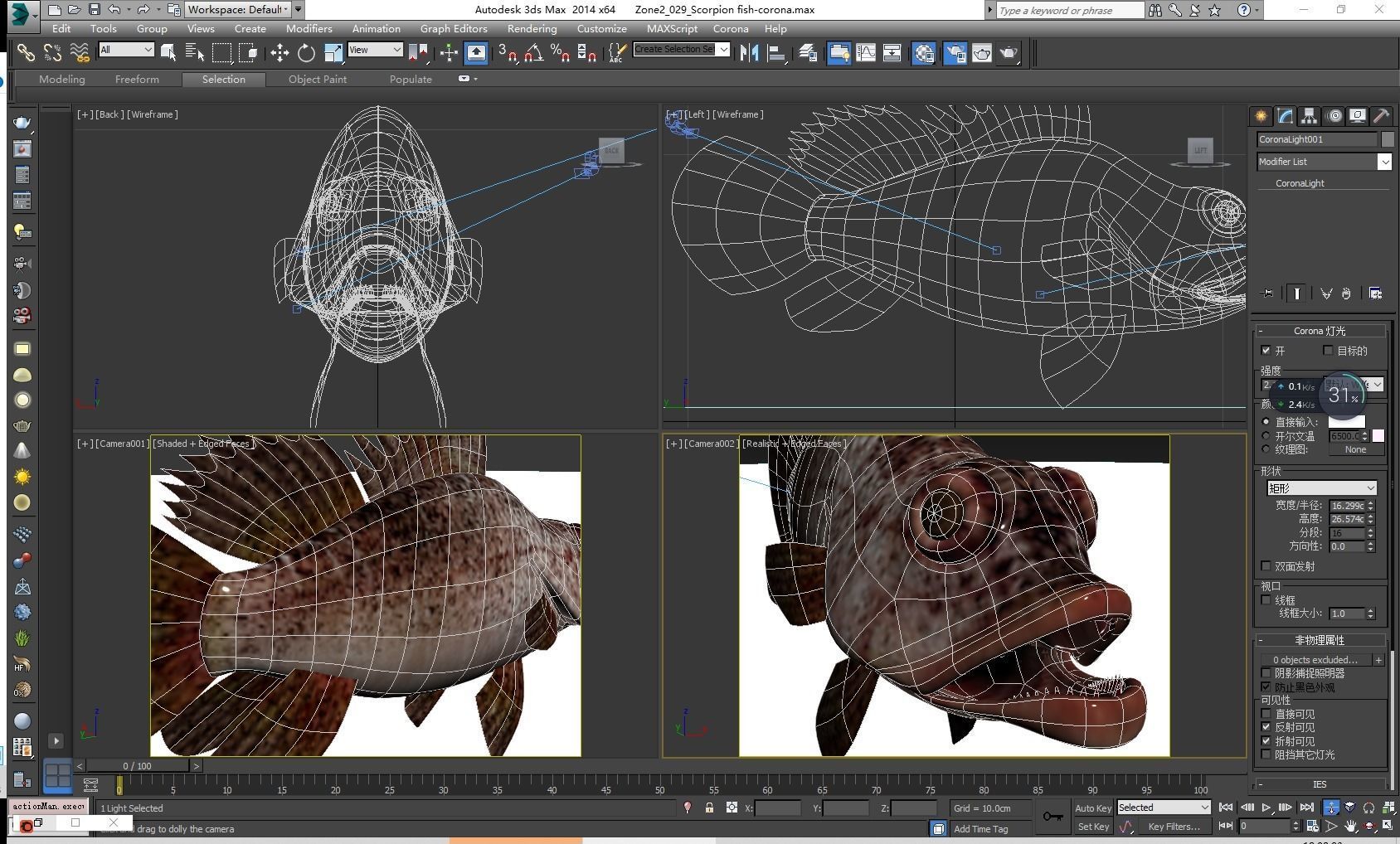
Task: Open the Rendering menu
Action: (x=532, y=28)
